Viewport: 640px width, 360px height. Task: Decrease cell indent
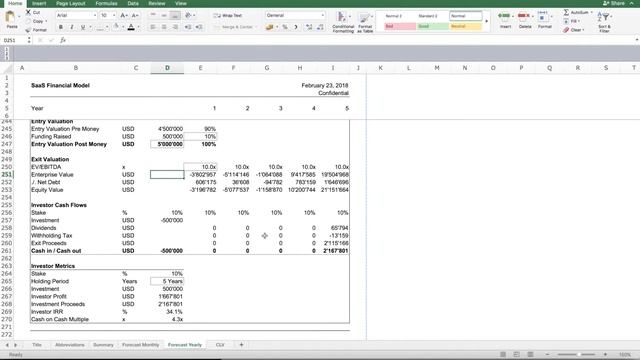click(188, 27)
